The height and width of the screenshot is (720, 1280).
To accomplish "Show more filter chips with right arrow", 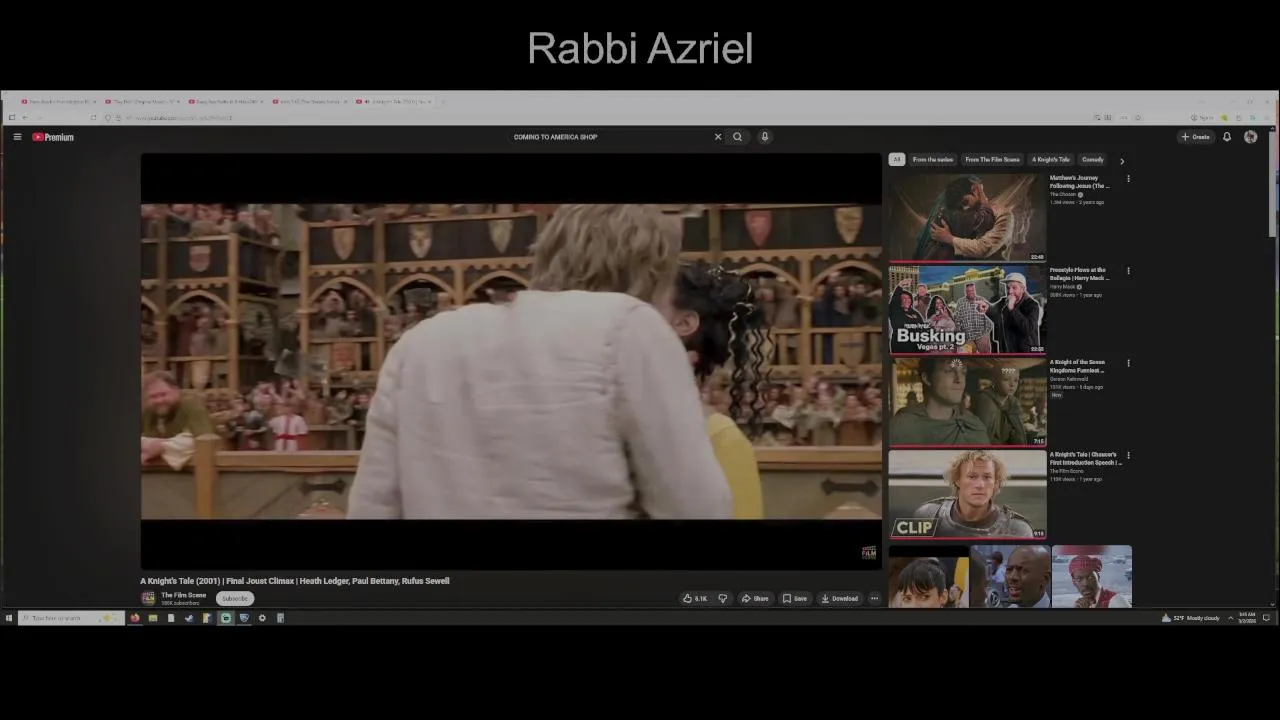I will pos(1122,160).
